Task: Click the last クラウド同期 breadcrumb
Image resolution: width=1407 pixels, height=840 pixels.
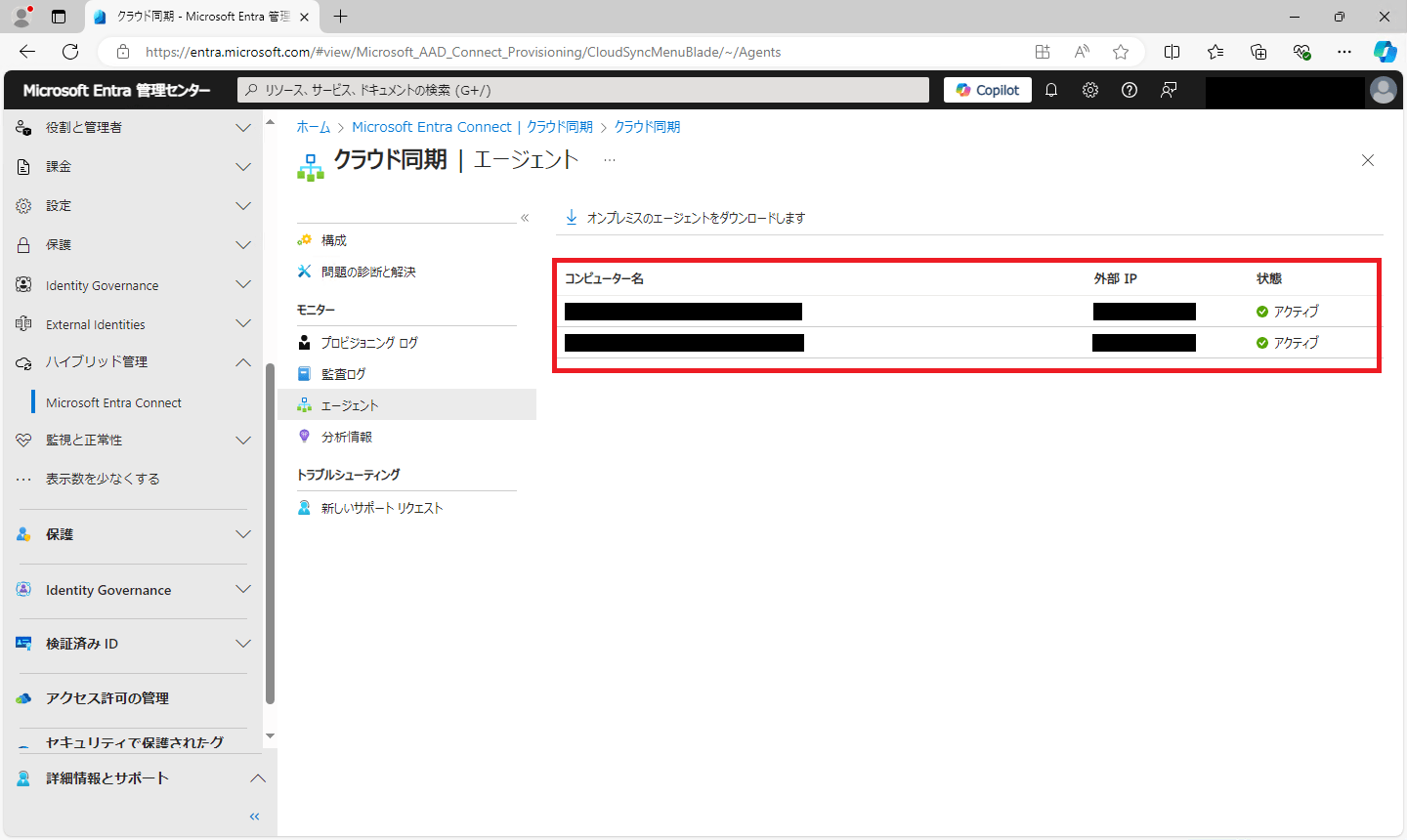Action: pyautogui.click(x=647, y=127)
